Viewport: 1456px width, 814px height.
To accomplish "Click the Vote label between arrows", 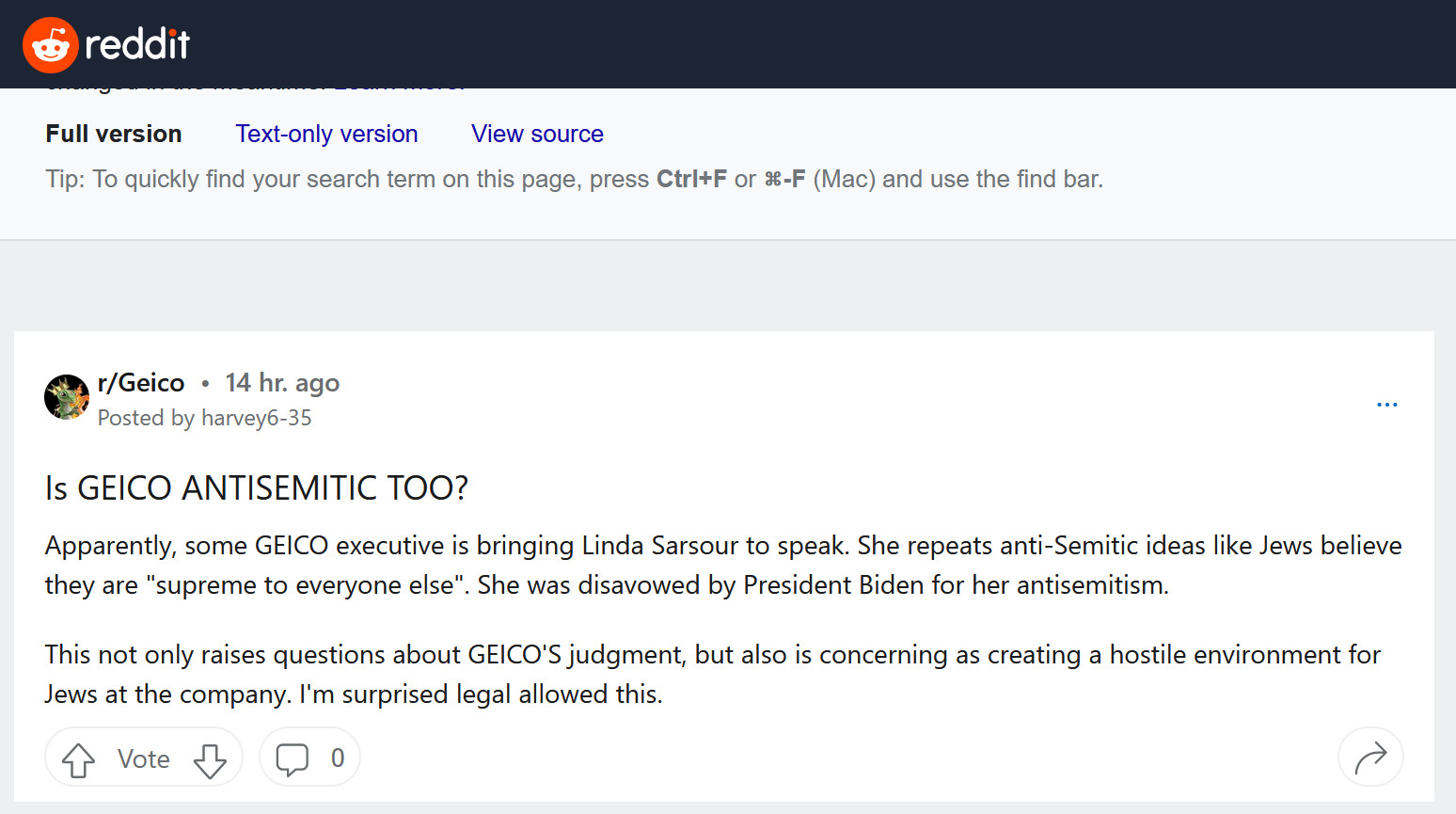I will point(144,759).
